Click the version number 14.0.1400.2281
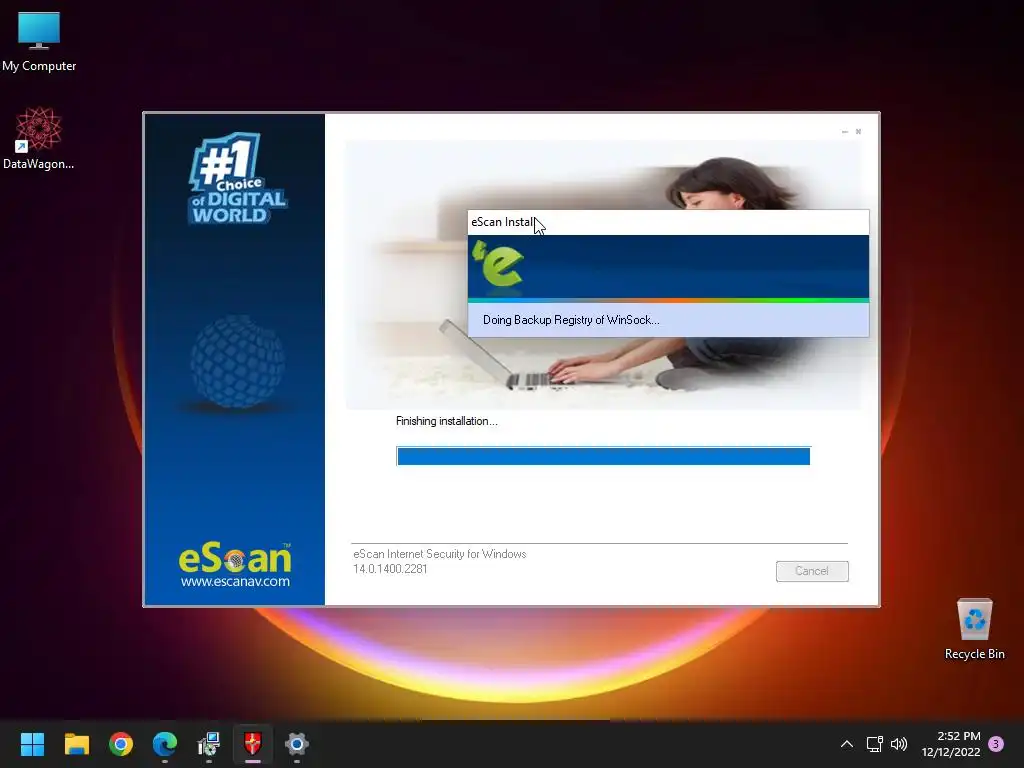This screenshot has width=1024, height=768. click(x=390, y=569)
